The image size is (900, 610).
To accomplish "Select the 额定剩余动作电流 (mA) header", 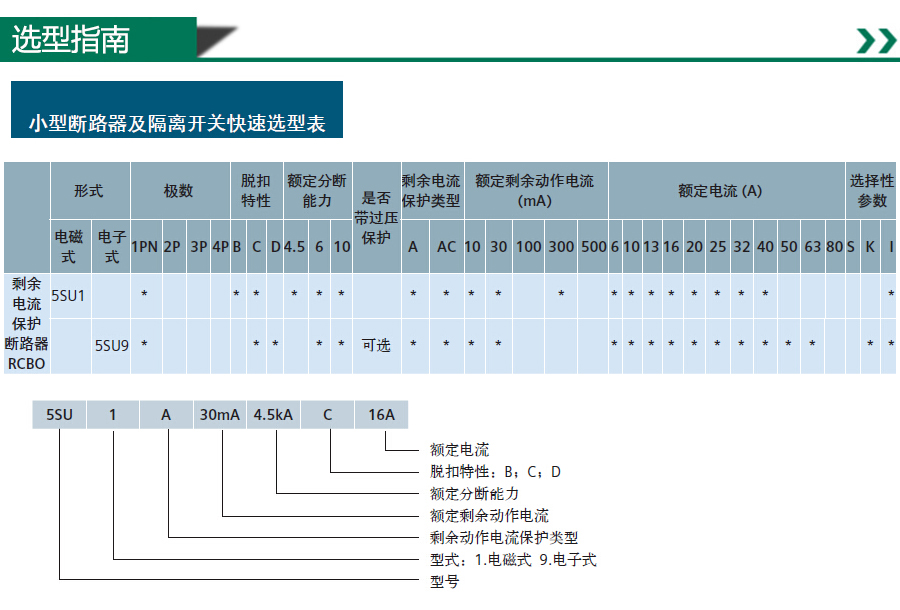I will pyautogui.click(x=536, y=191).
